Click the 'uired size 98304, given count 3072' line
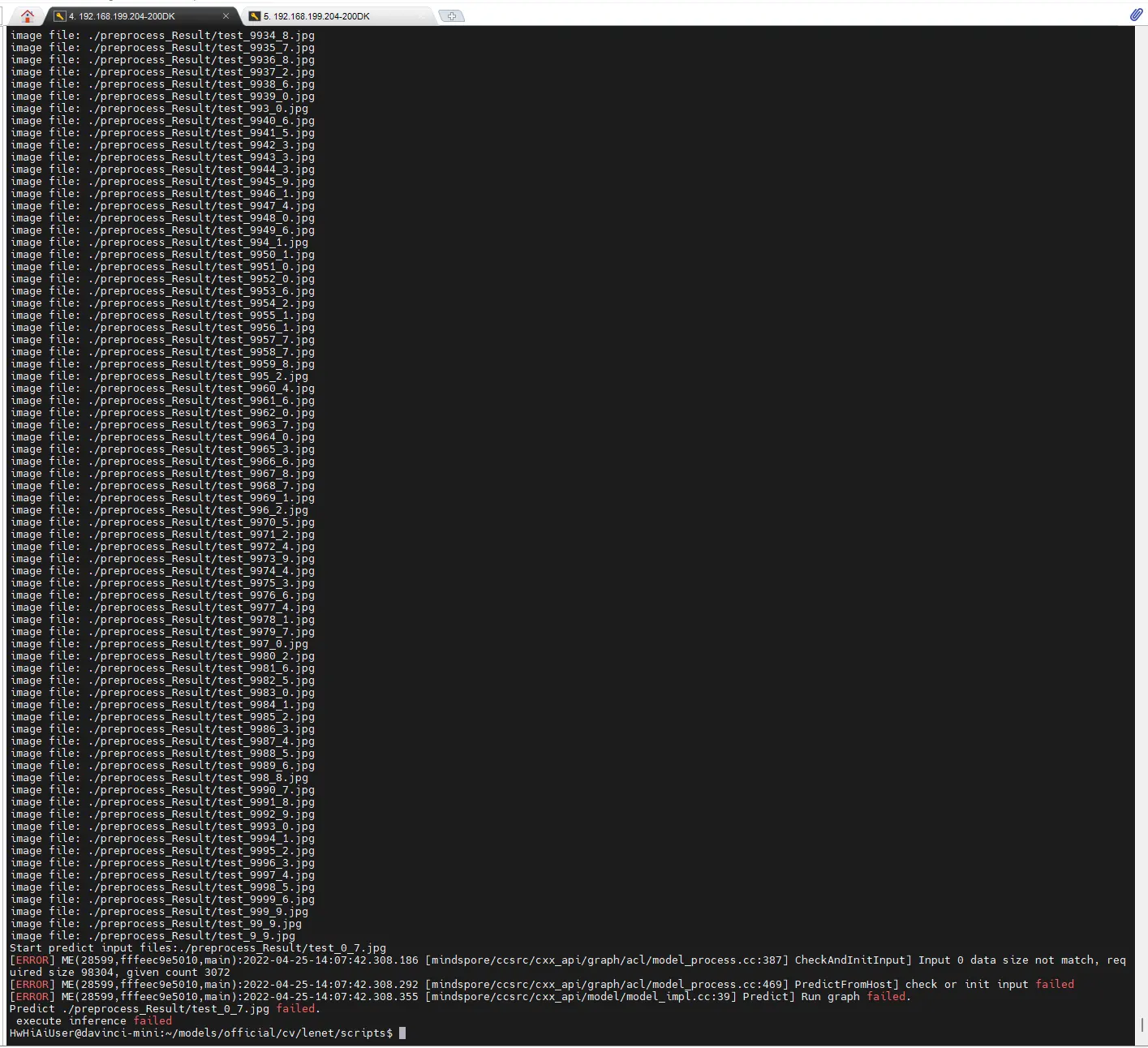 [x=120, y=972]
